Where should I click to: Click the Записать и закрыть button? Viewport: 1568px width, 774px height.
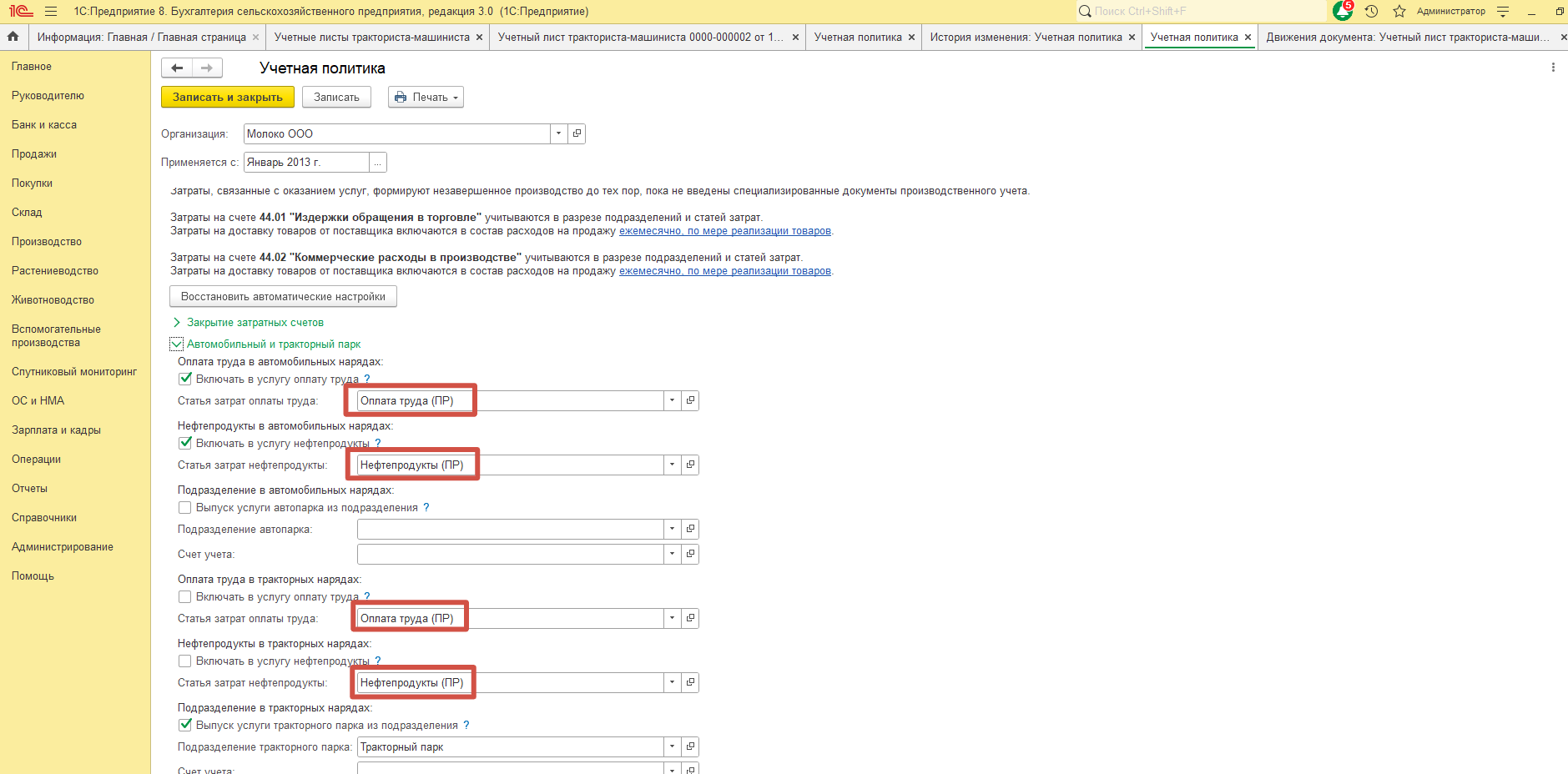227,98
